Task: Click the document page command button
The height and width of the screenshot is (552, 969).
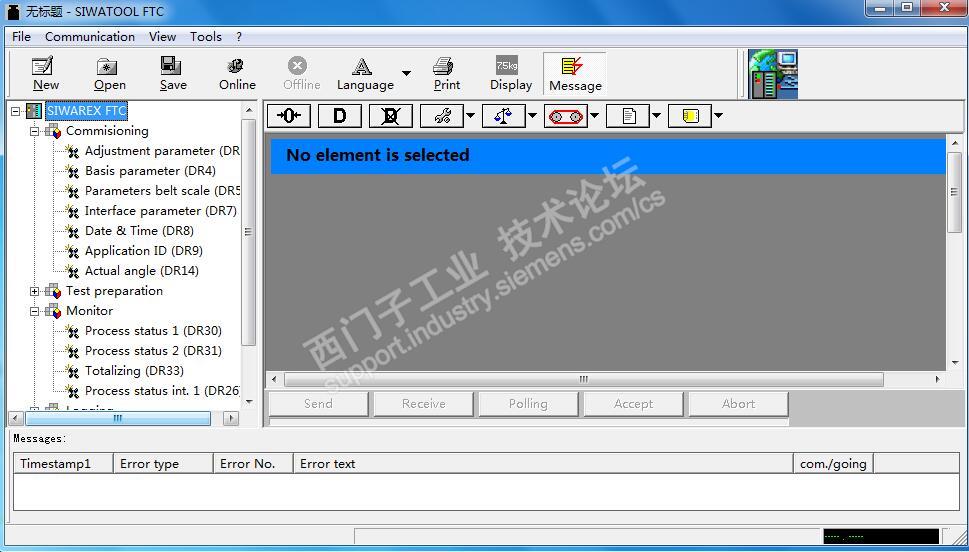Action: tap(628, 116)
